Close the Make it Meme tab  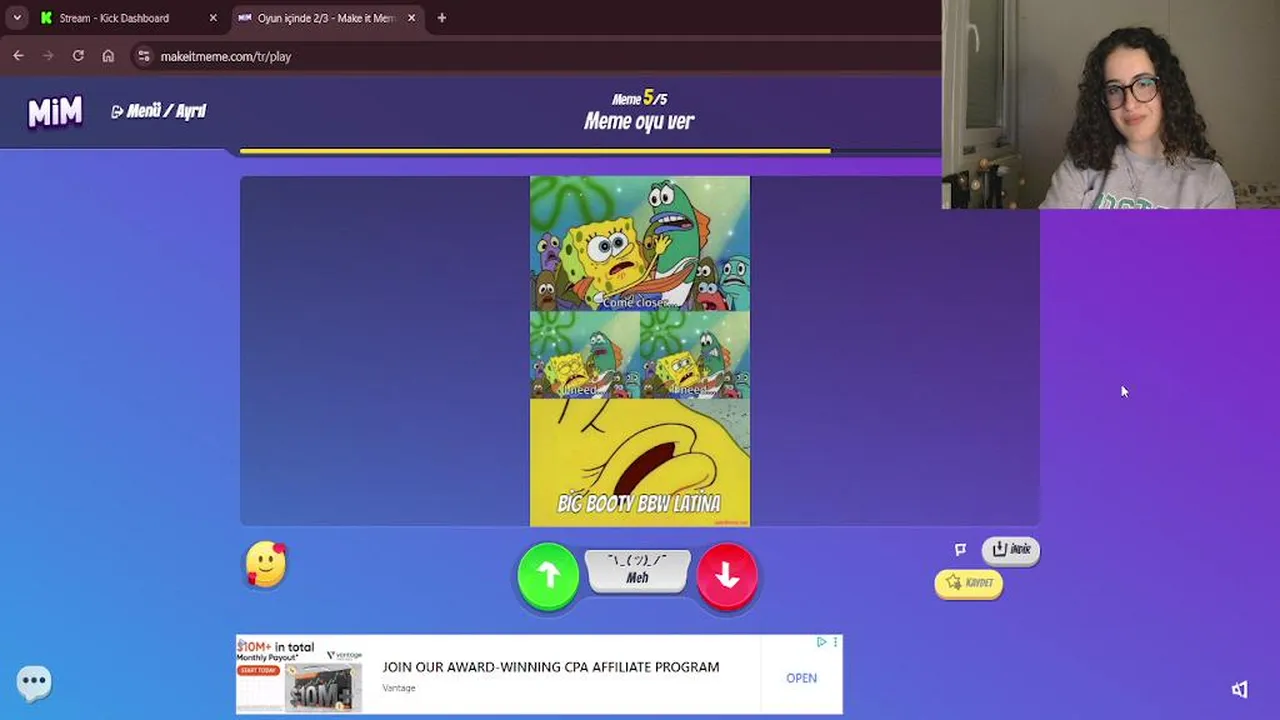coord(411,18)
